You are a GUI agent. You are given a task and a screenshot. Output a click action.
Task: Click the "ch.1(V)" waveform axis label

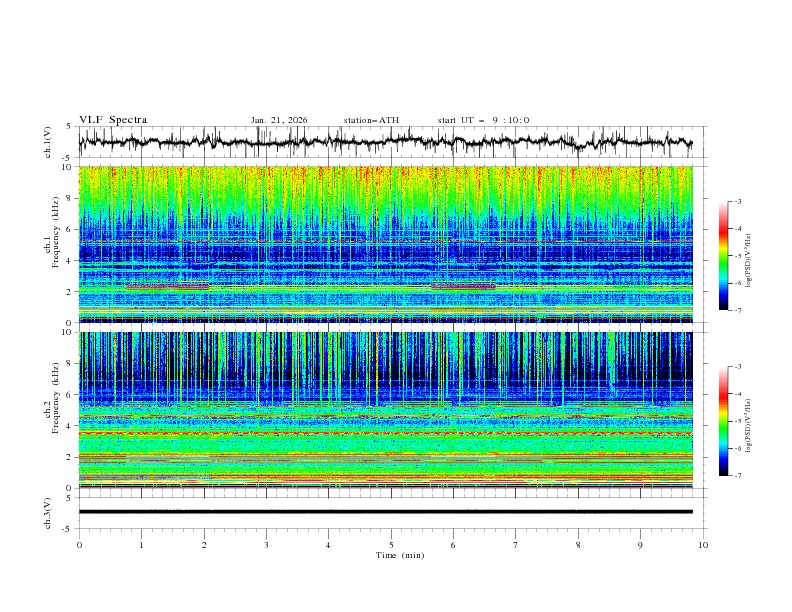[48, 142]
